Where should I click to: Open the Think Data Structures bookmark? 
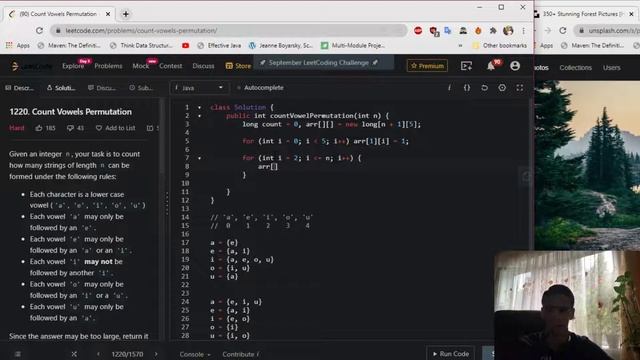tap(141, 45)
